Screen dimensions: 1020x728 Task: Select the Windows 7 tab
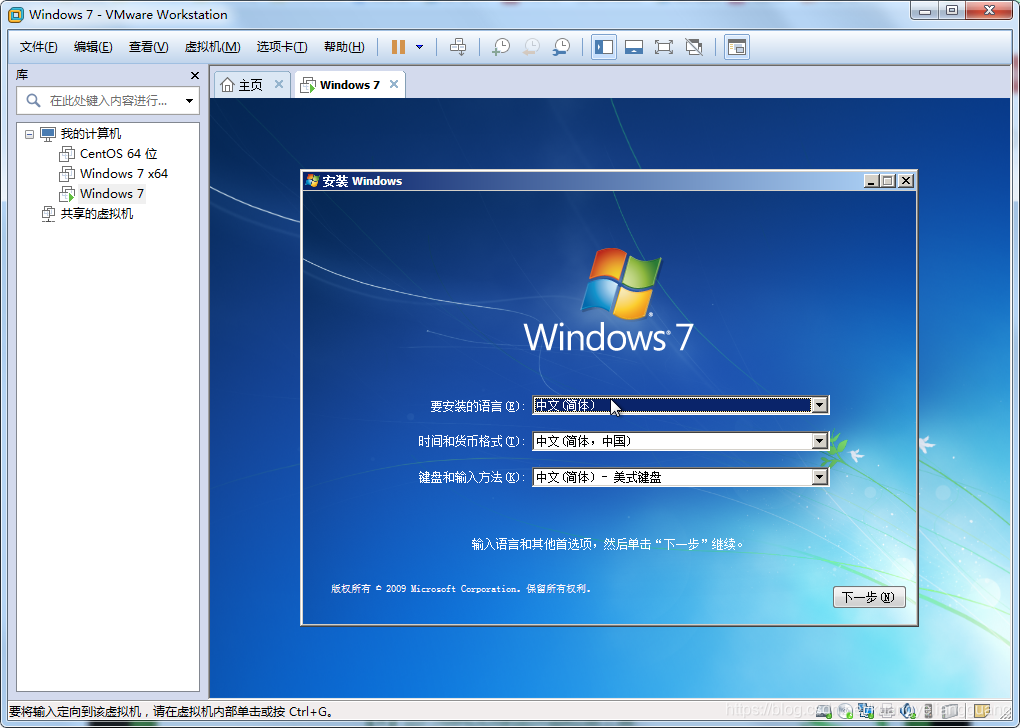pos(349,85)
